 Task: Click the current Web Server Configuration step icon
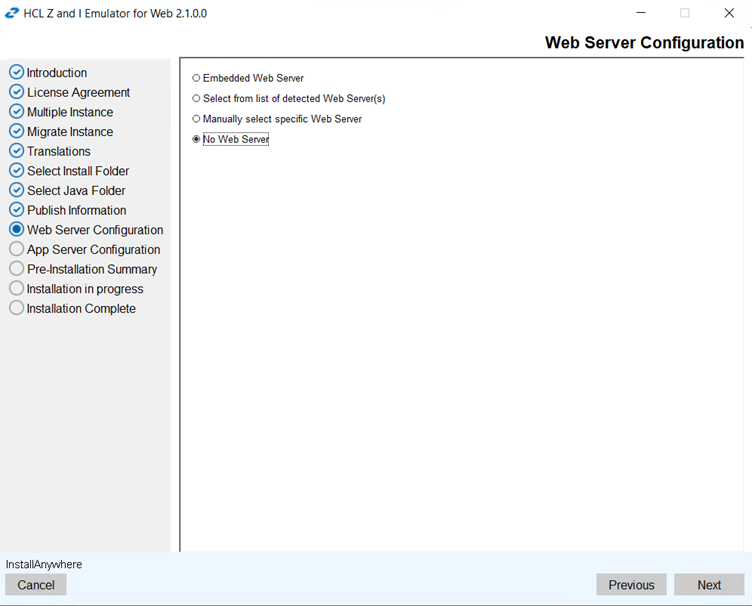(x=16, y=229)
